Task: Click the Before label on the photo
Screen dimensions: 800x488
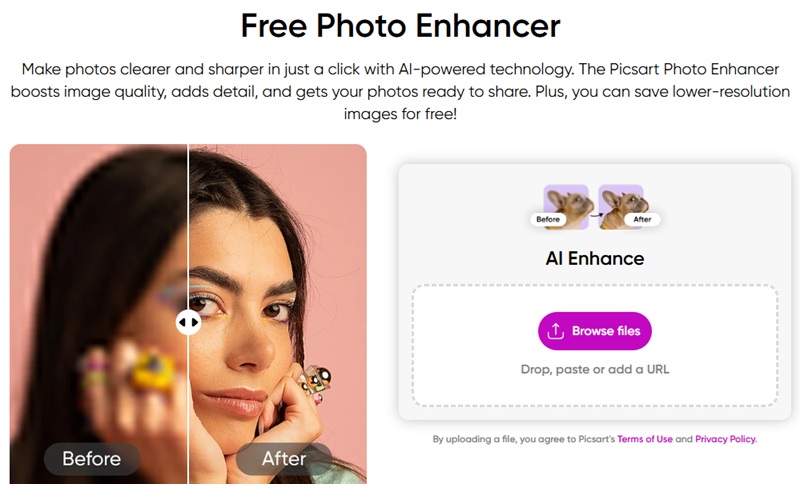Action: tap(92, 458)
